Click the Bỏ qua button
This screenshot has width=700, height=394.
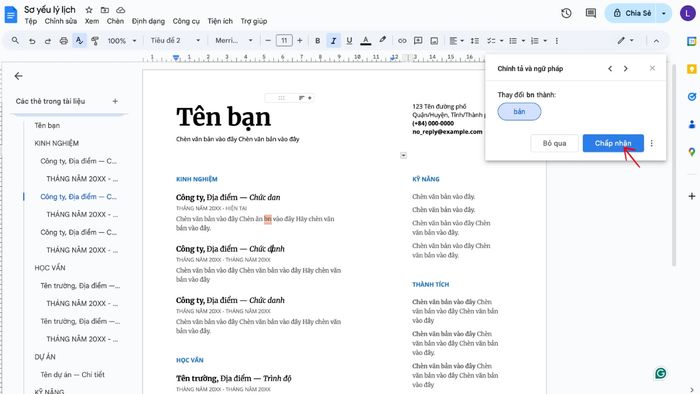554,143
